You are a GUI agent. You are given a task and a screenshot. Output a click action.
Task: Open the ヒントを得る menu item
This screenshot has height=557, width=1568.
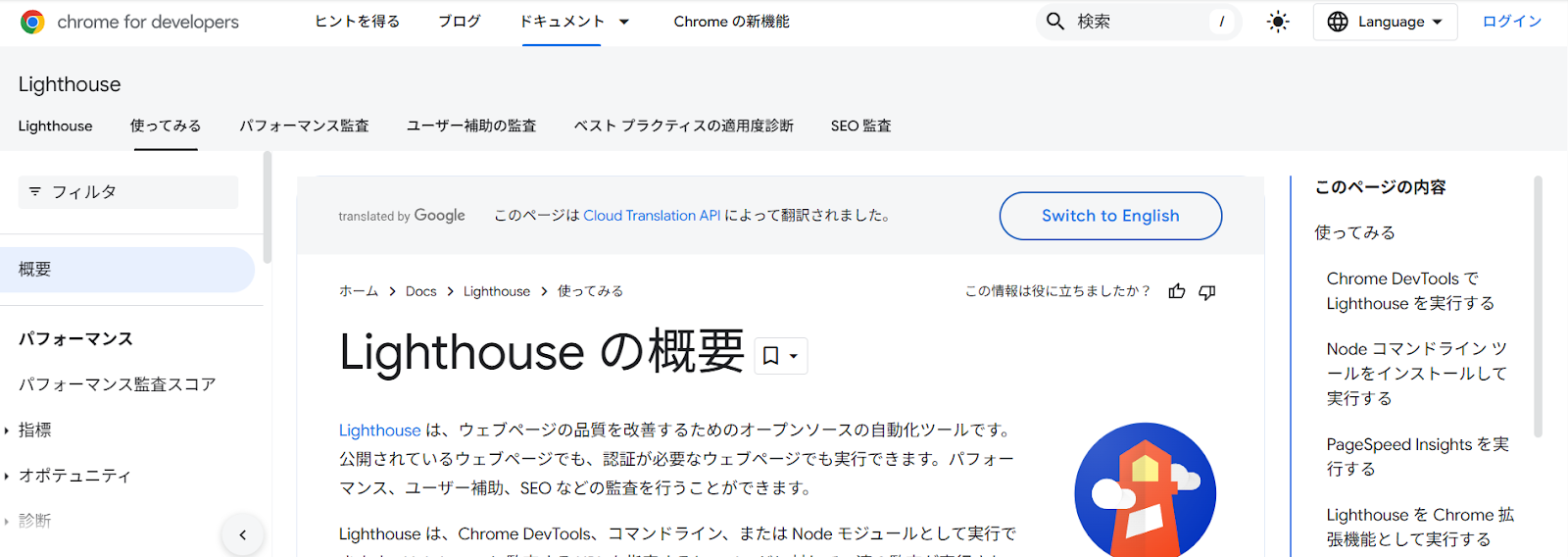click(357, 22)
